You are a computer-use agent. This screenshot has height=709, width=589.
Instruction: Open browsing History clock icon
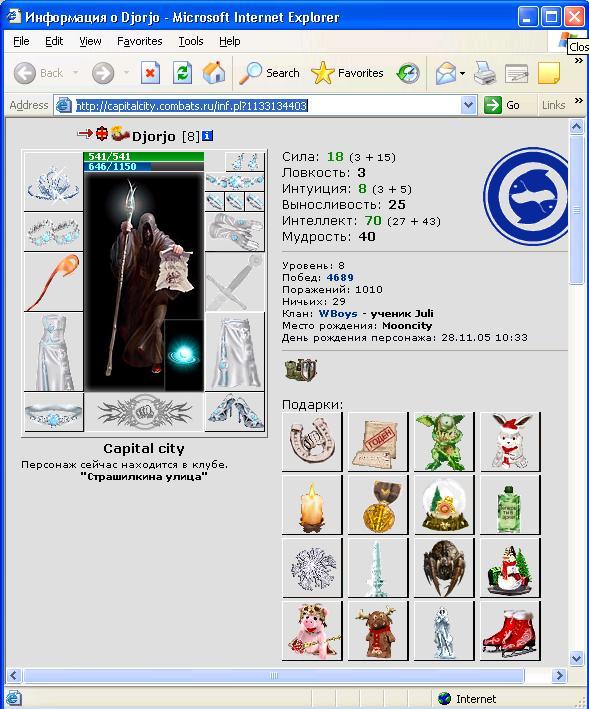point(408,73)
